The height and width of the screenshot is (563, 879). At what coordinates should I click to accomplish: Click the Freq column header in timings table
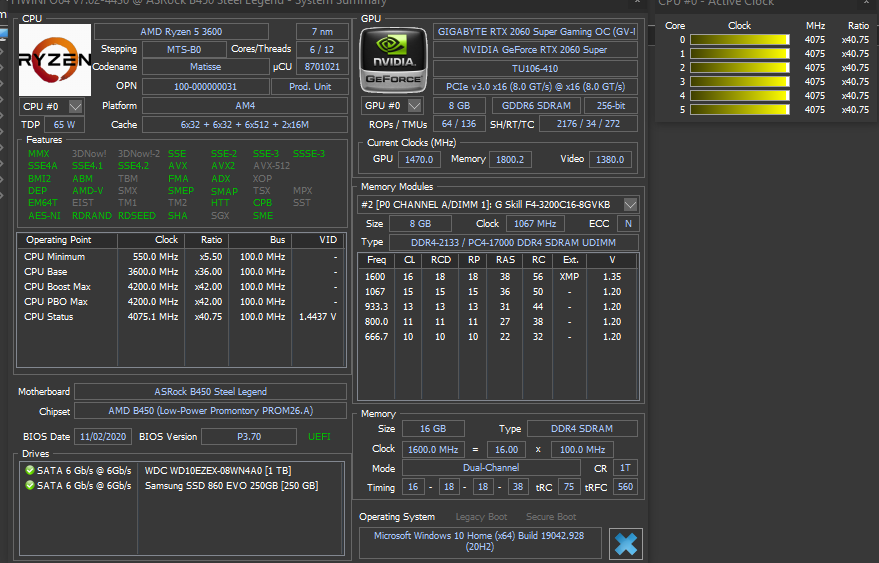pyautogui.click(x=376, y=260)
